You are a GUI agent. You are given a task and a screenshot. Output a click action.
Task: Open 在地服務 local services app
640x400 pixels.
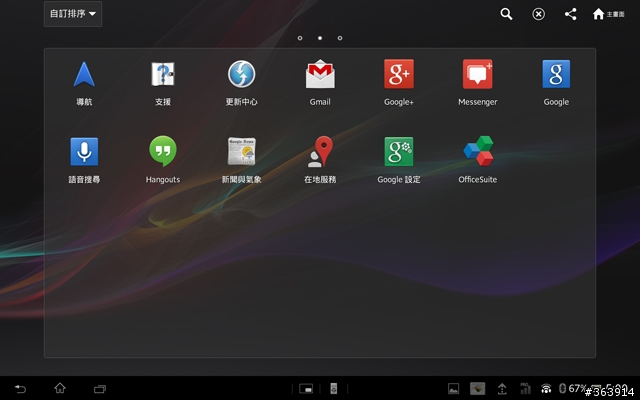tap(320, 160)
